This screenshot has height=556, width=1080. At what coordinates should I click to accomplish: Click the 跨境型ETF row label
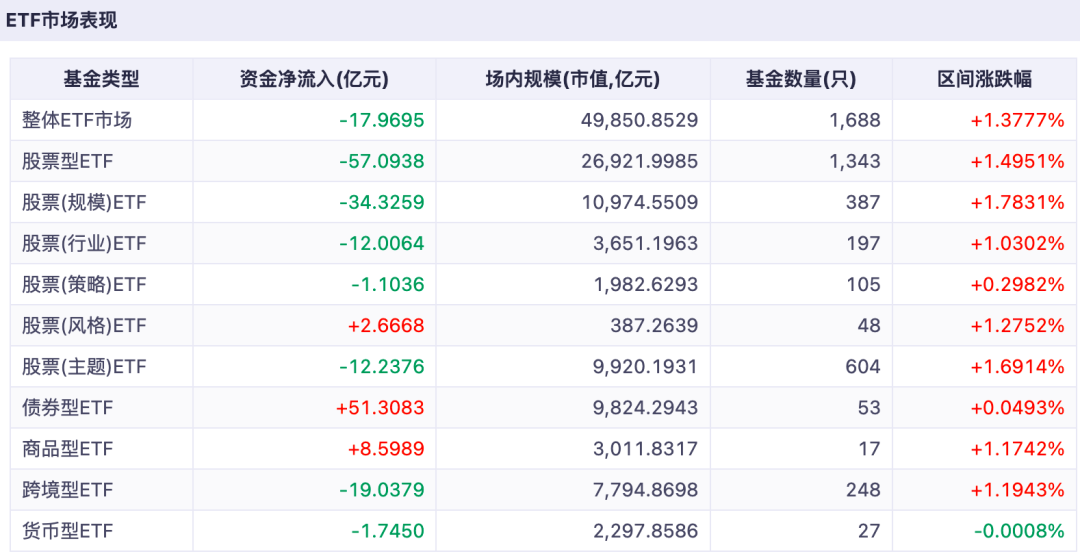[x=68, y=490]
